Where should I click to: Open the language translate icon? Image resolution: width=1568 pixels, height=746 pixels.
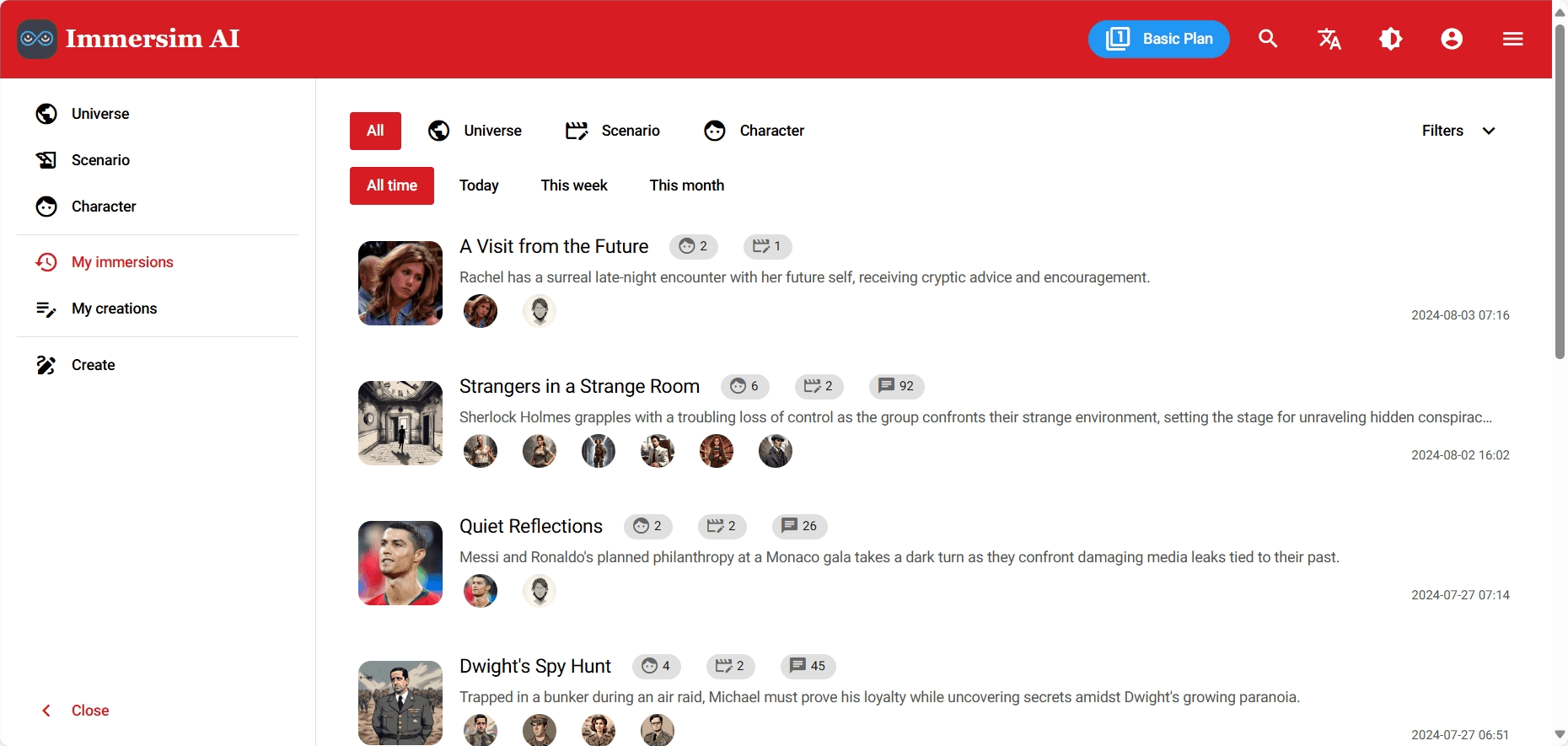[1329, 39]
